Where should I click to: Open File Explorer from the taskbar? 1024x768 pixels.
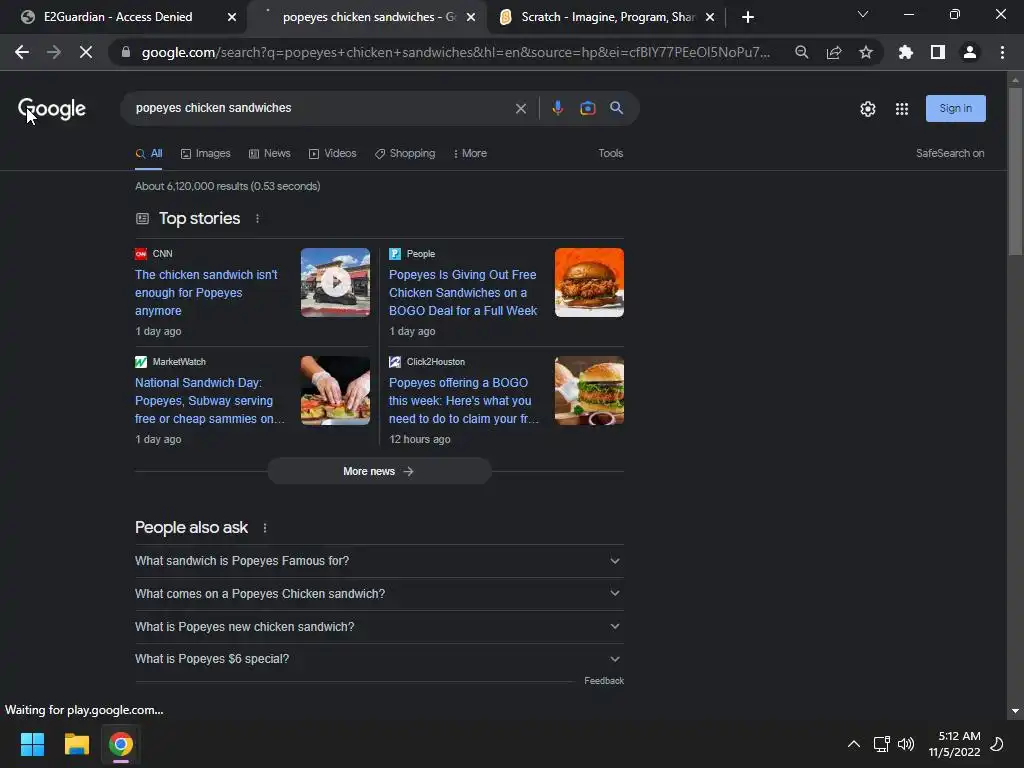(76, 744)
